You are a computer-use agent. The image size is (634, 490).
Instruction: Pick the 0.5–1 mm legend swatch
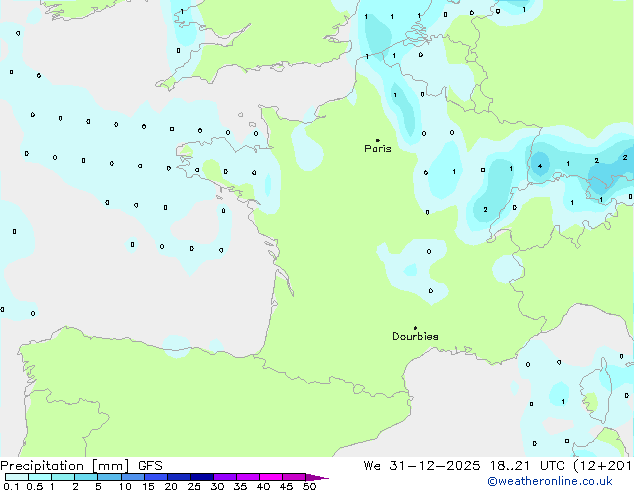pos(40,477)
